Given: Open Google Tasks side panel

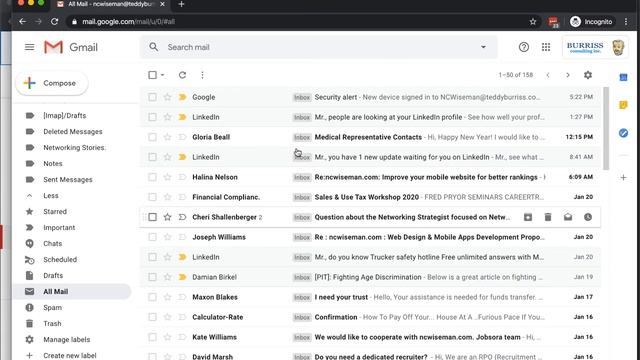Looking at the screenshot, I should click(623, 133).
